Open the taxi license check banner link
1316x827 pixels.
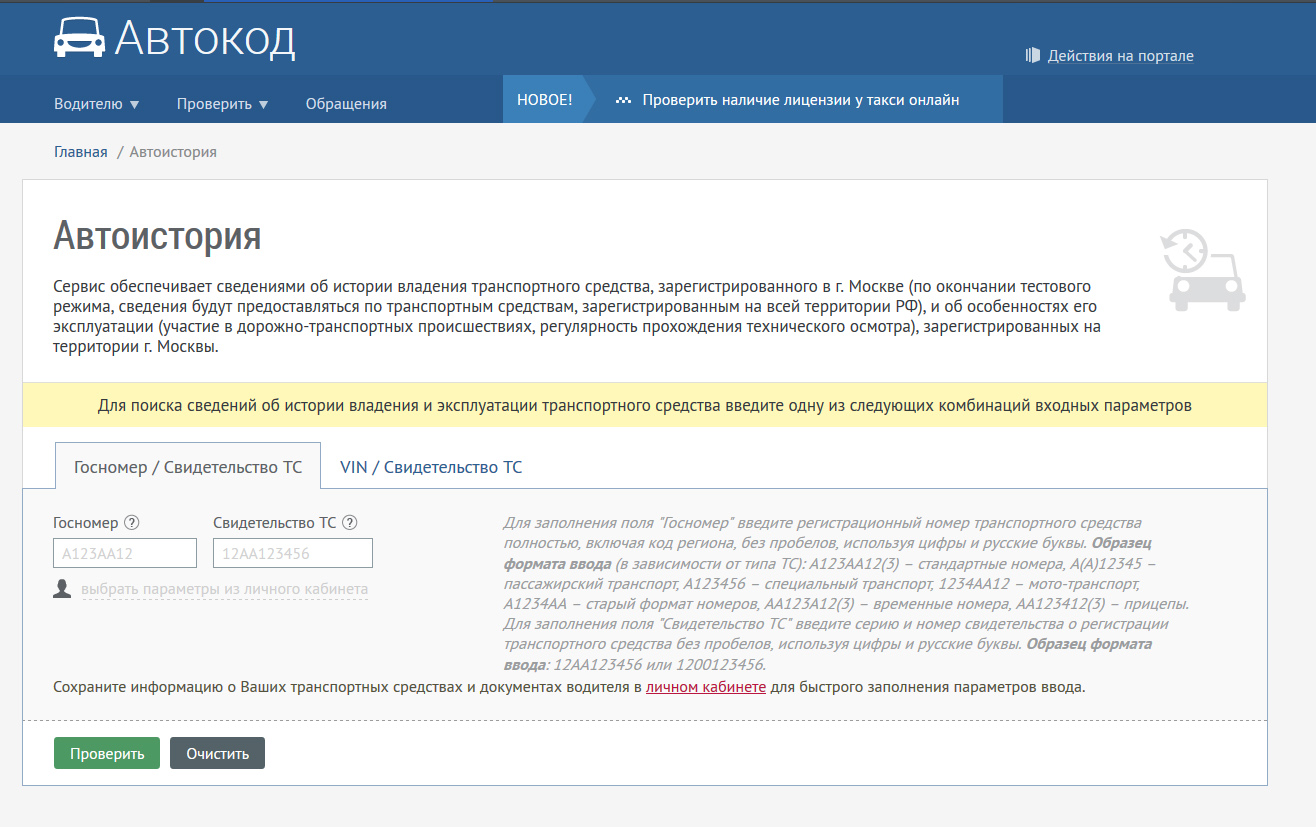tap(800, 100)
